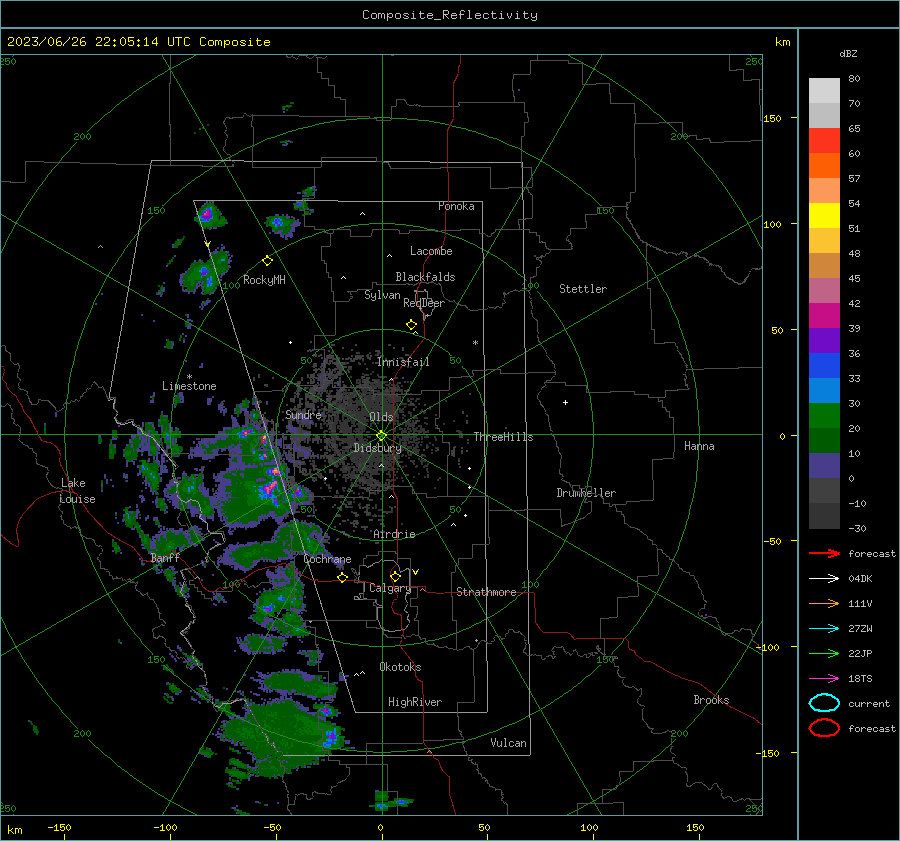The height and width of the screenshot is (841, 900).
Task: Click the Blackfalds label
Action: point(425,277)
